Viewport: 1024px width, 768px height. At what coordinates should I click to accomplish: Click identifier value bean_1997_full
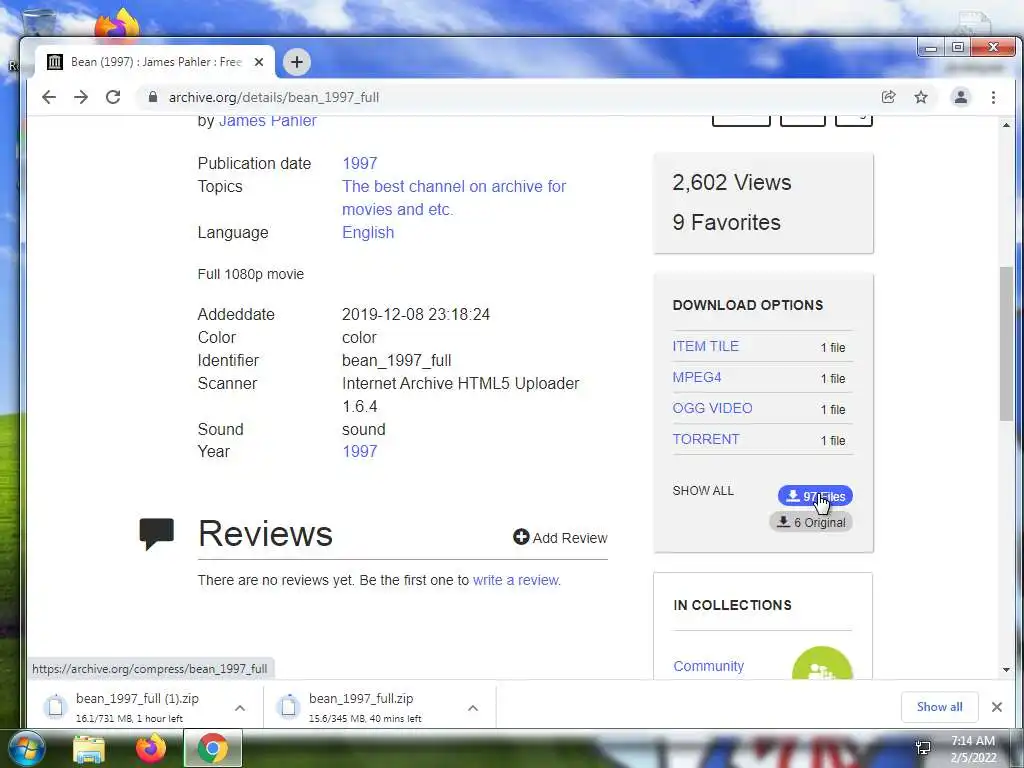coord(396,360)
